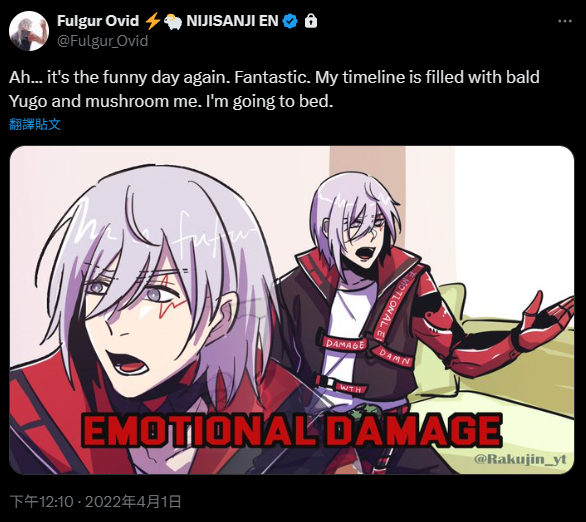Open the Fulgur Ovid display name link
This screenshot has height=522, width=586.
[x=98, y=21]
